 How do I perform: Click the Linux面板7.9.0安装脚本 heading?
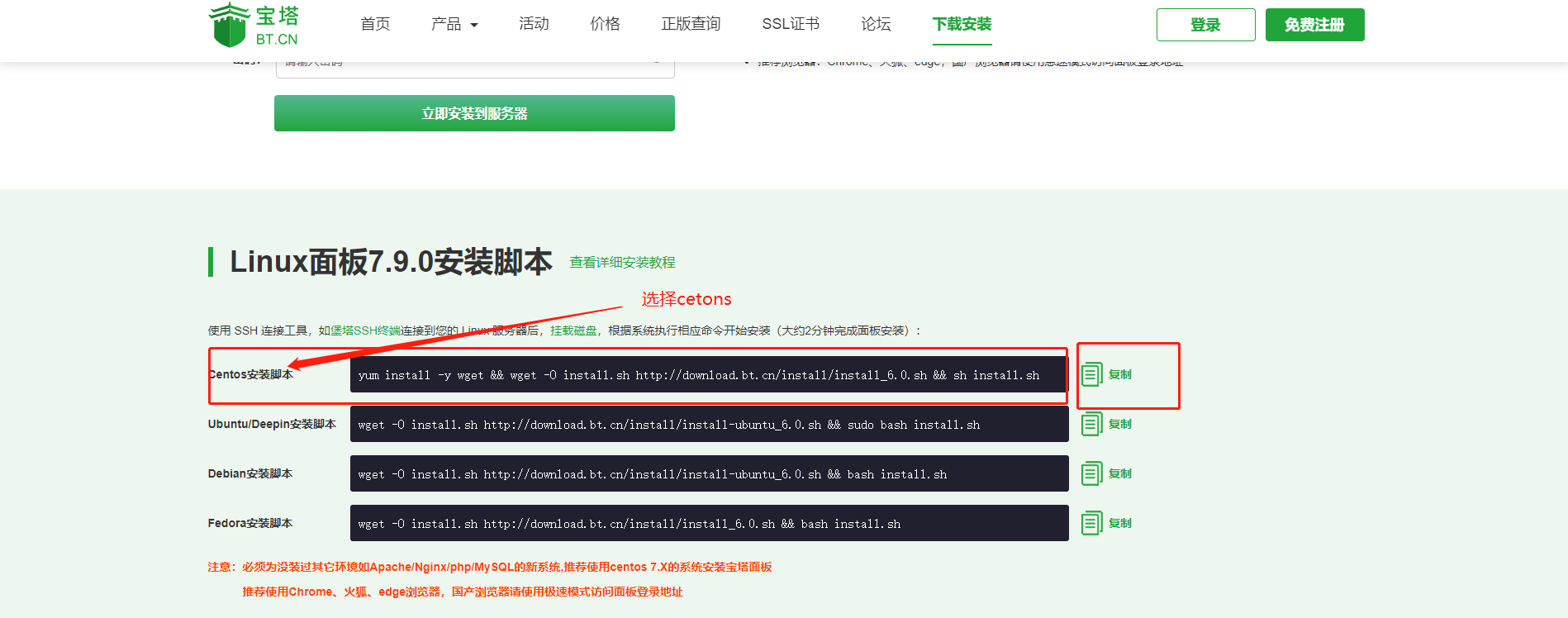[x=391, y=262]
